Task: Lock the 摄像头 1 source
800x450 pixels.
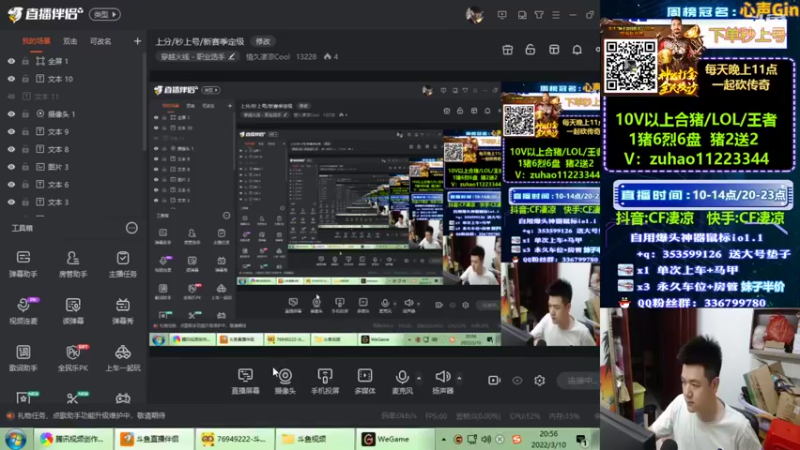Action: pos(25,114)
